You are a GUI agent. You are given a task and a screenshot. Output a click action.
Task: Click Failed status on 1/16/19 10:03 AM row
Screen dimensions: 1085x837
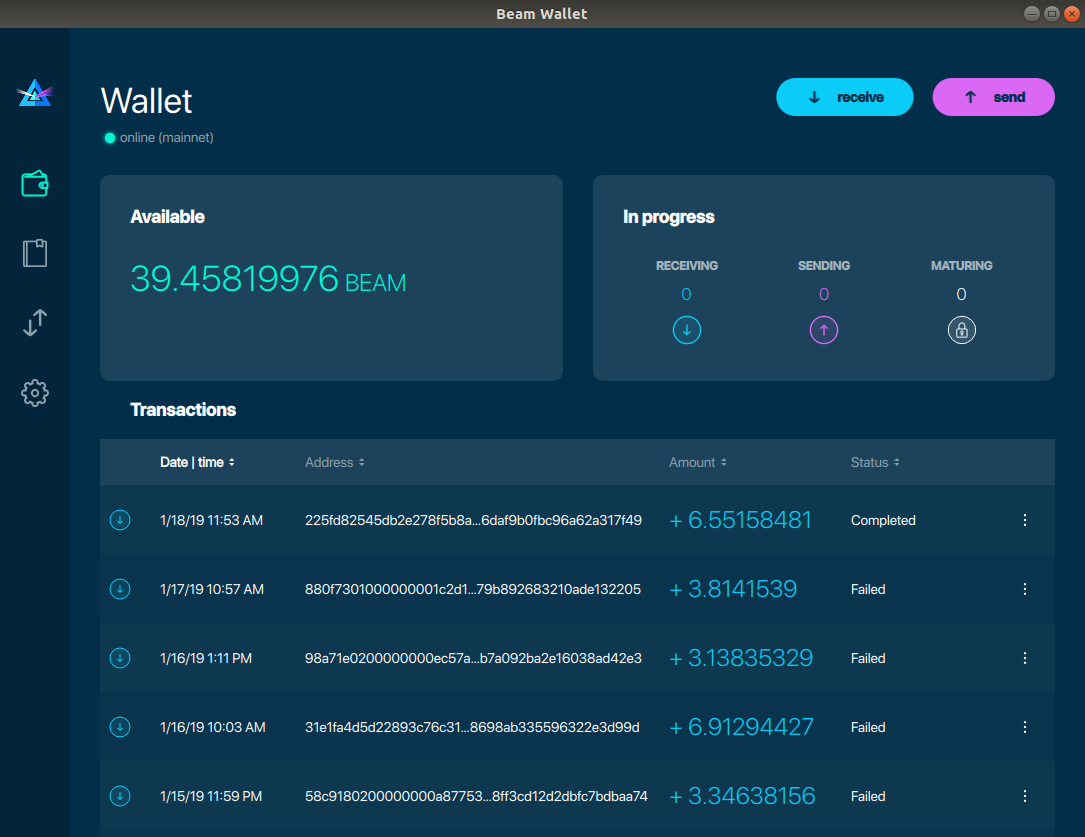coord(868,727)
